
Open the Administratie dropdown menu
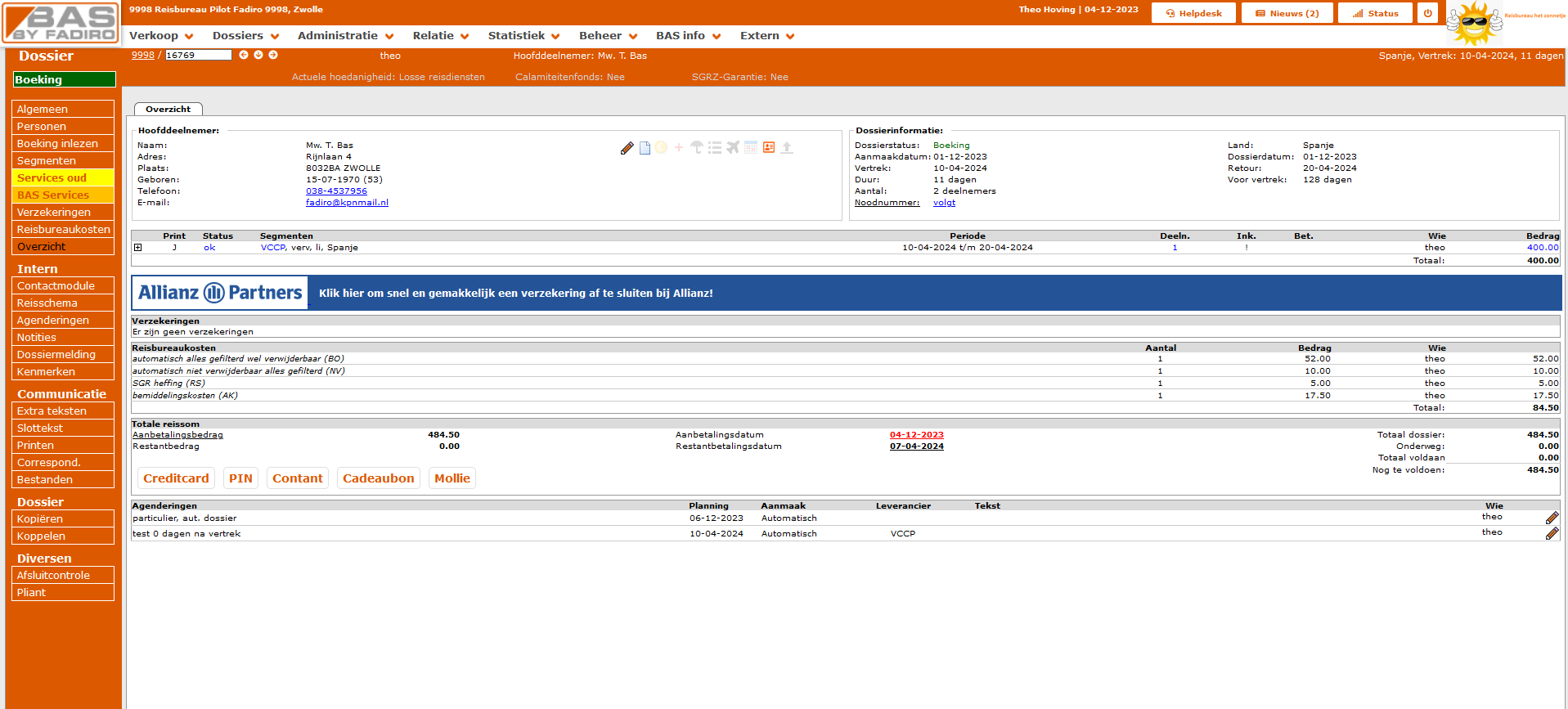coord(345,36)
